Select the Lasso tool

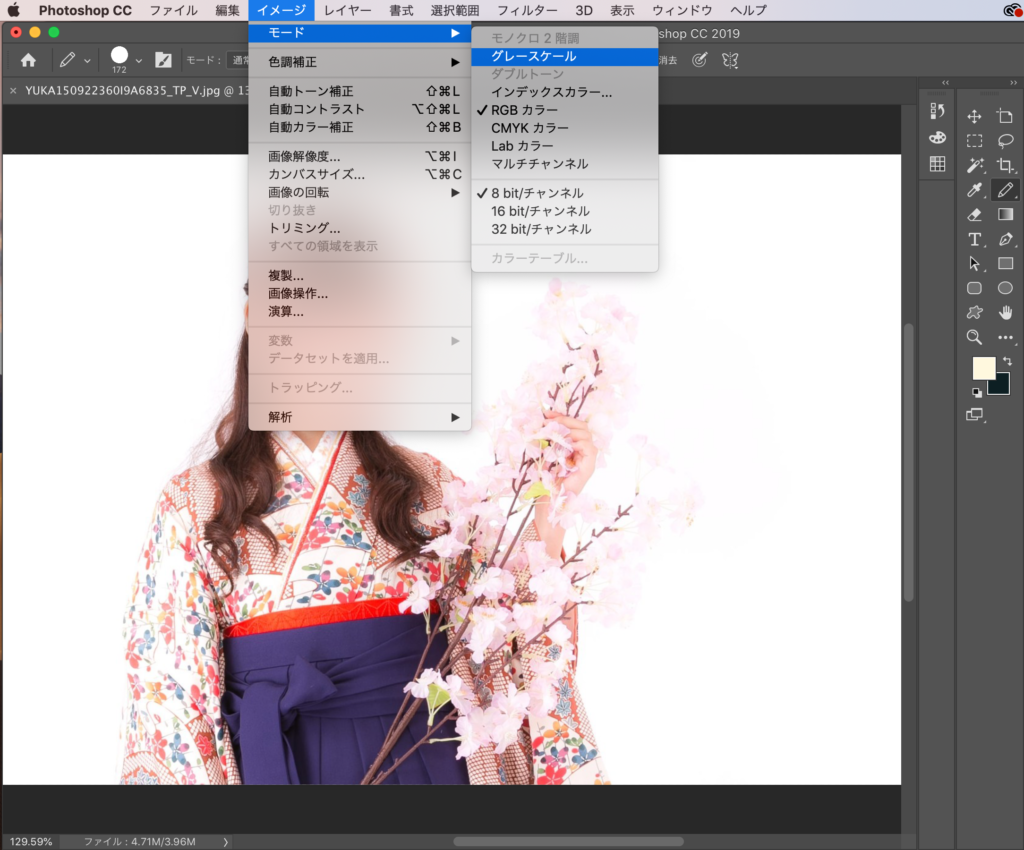[1005, 141]
